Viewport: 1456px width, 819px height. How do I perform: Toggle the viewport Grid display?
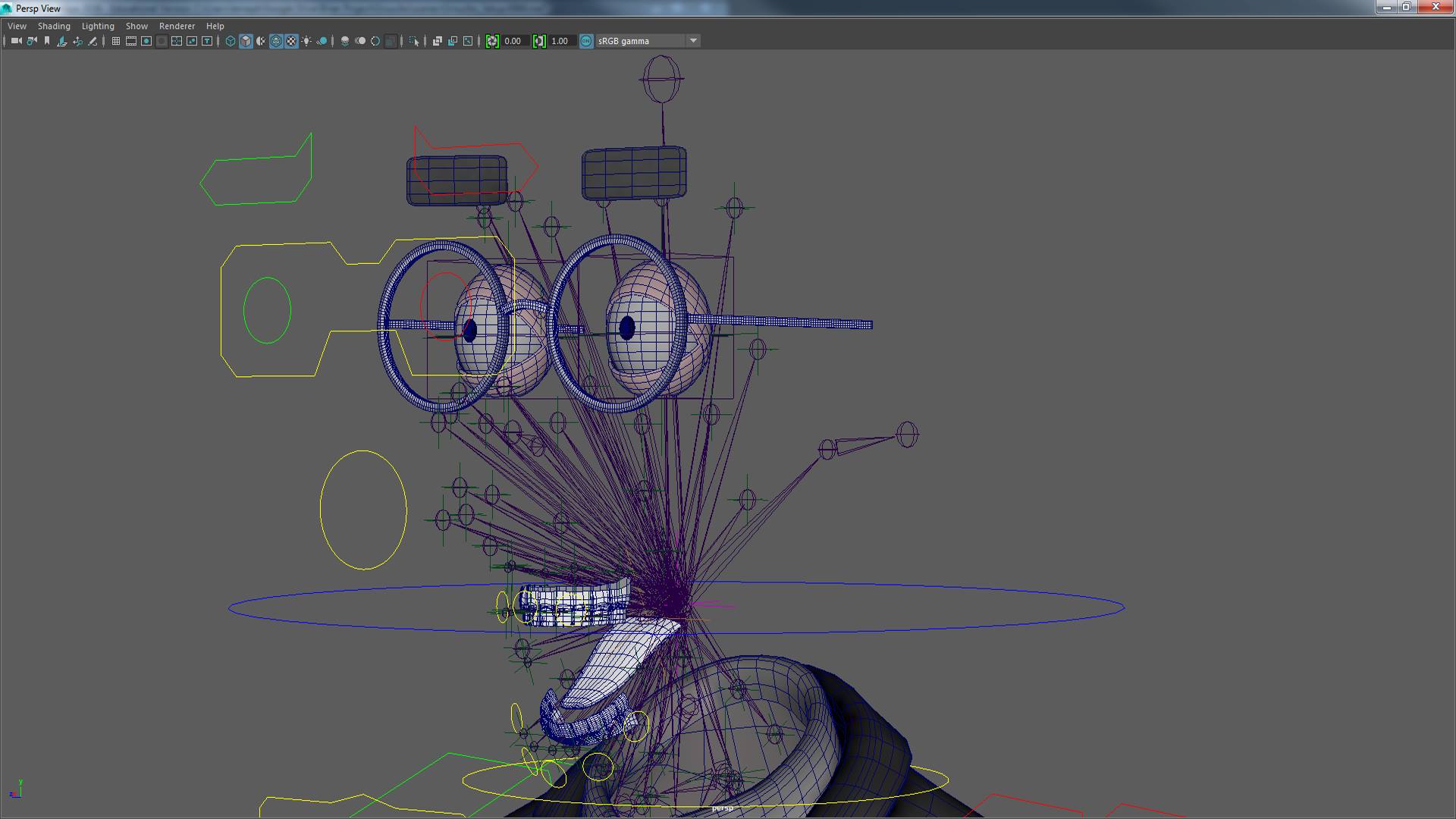point(116,41)
